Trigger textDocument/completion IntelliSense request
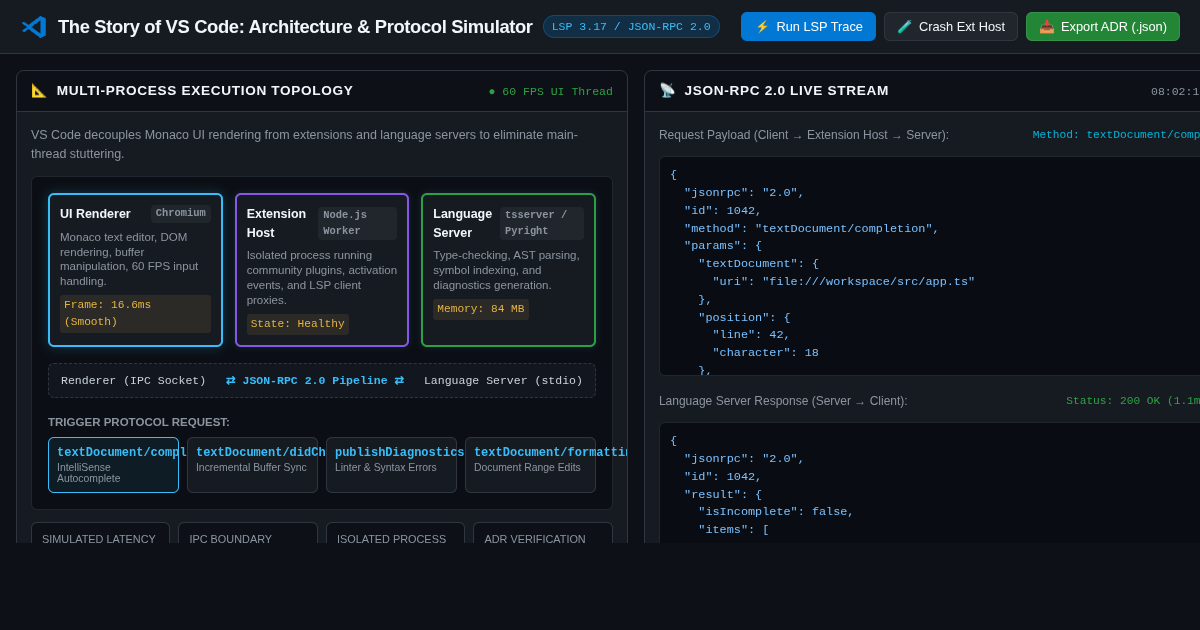Image resolution: width=1200 pixels, height=630 pixels. (x=113, y=465)
